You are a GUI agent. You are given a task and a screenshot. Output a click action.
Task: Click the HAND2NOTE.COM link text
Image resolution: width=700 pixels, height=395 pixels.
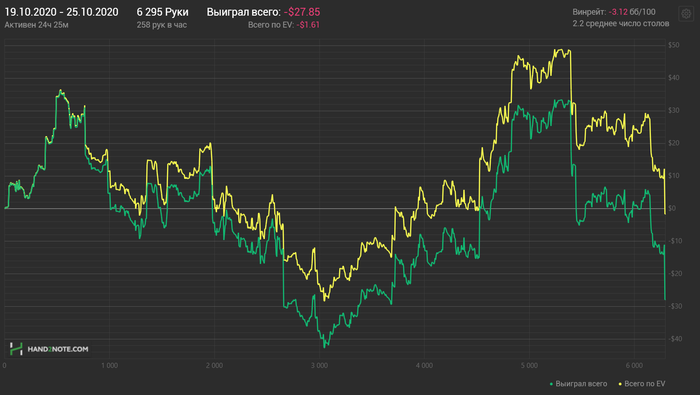[58, 349]
